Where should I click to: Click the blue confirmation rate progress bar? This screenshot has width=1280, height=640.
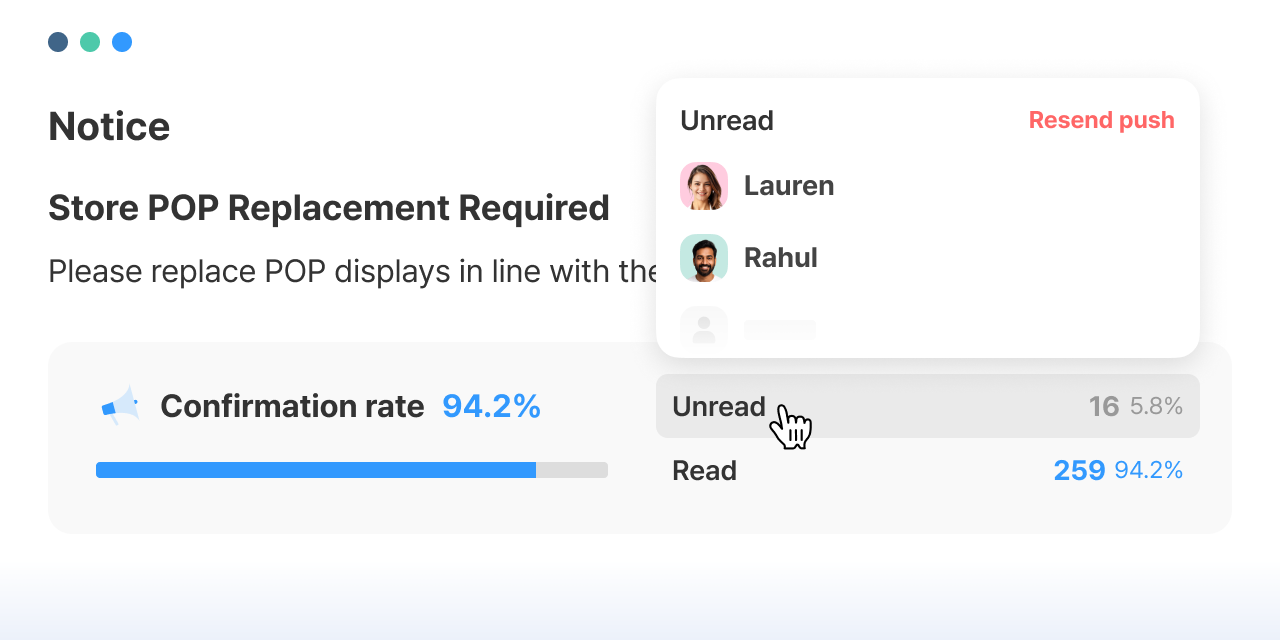pos(316,470)
